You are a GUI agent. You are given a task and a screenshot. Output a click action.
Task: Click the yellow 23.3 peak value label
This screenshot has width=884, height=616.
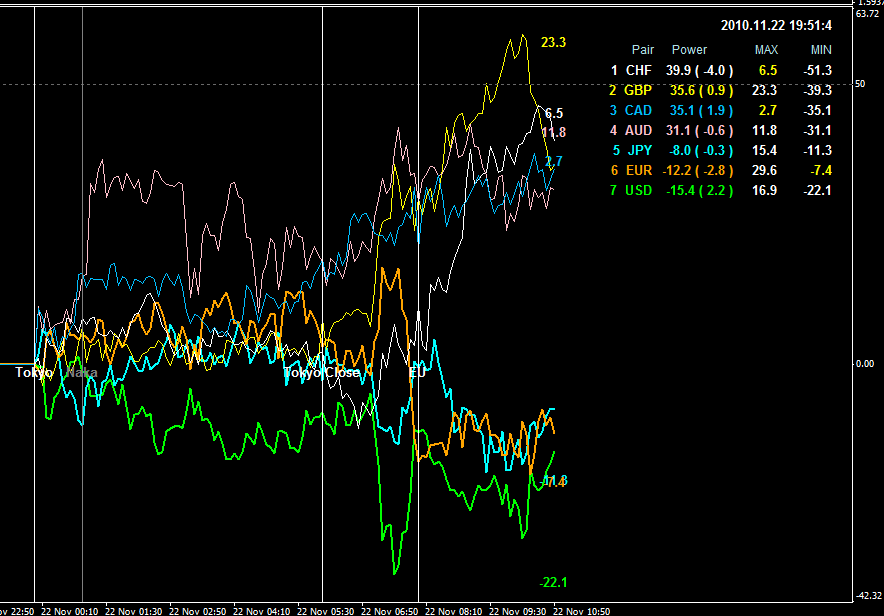[x=553, y=43]
